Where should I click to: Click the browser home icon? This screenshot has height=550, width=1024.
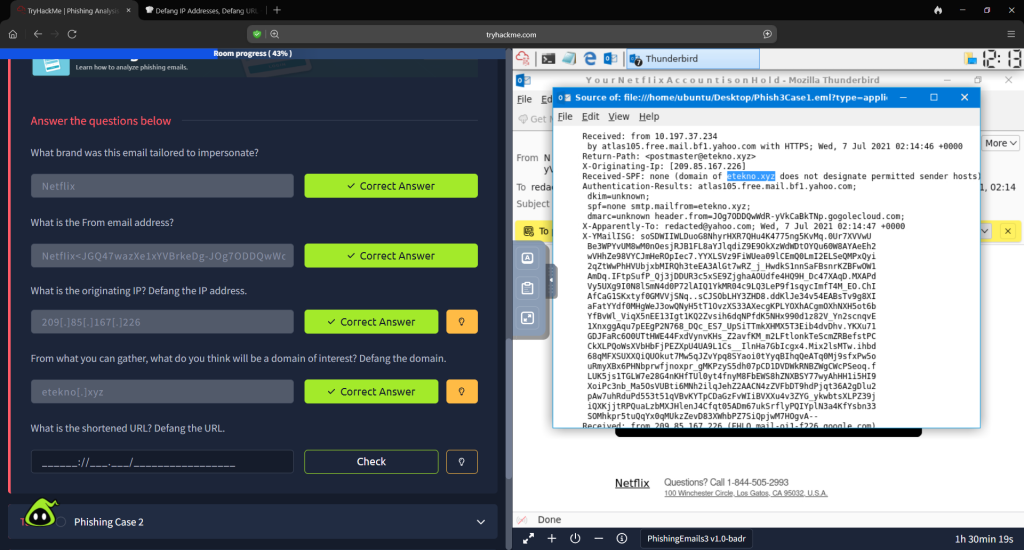[13, 33]
